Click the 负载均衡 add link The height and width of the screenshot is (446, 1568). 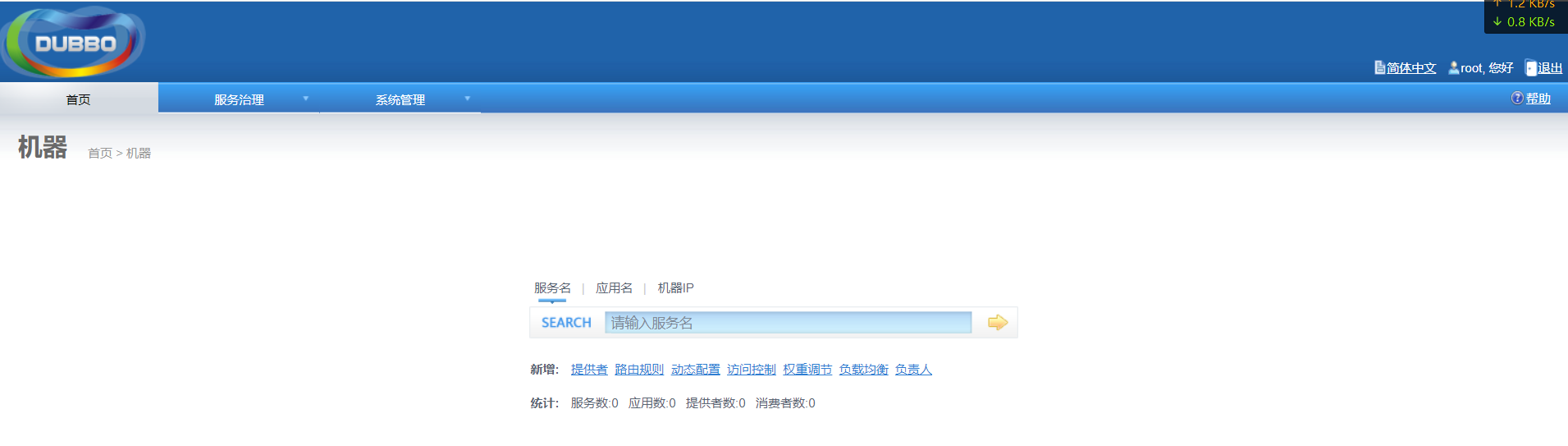[864, 370]
